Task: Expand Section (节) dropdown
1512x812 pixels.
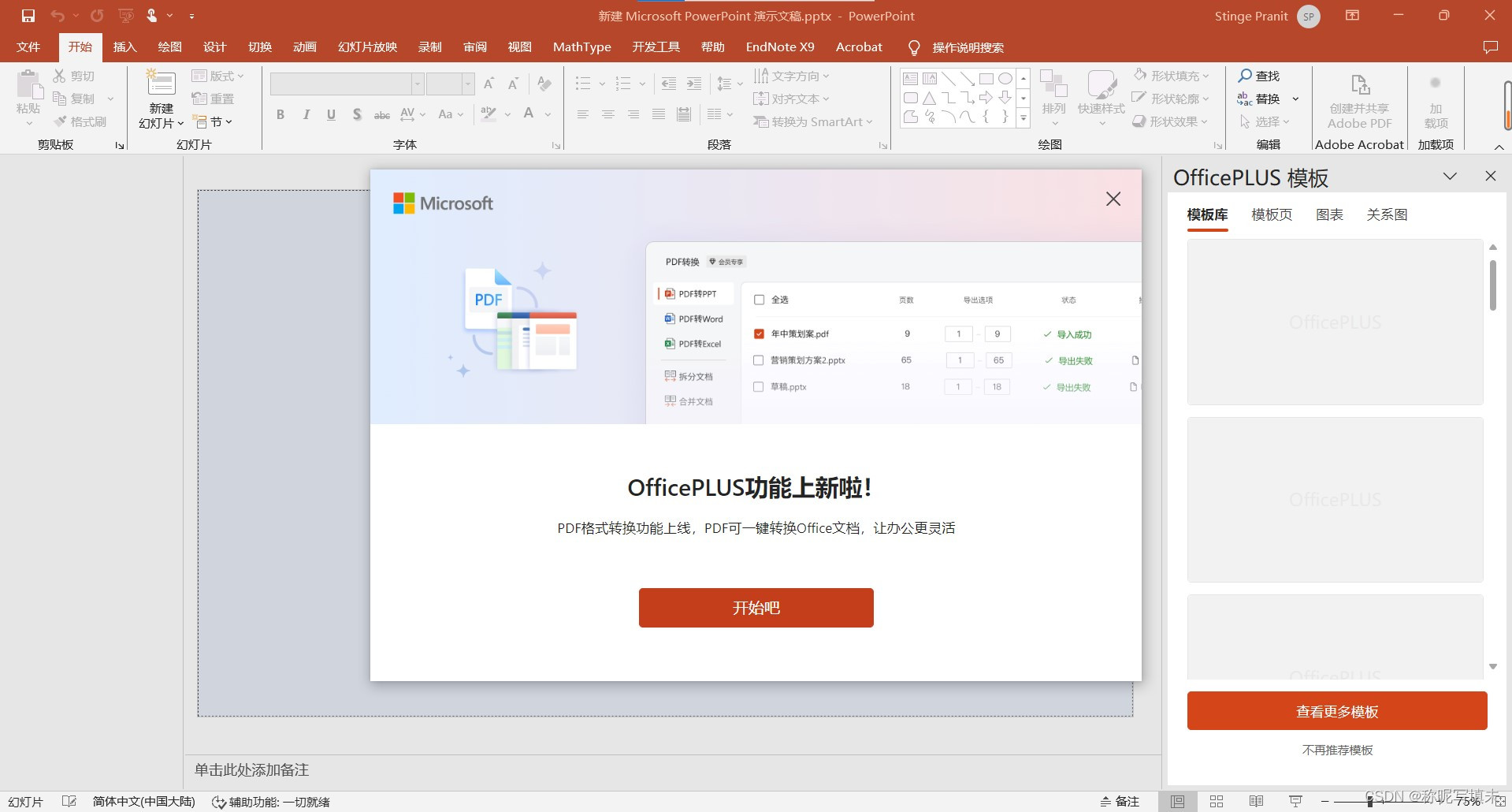Action: coord(213,121)
